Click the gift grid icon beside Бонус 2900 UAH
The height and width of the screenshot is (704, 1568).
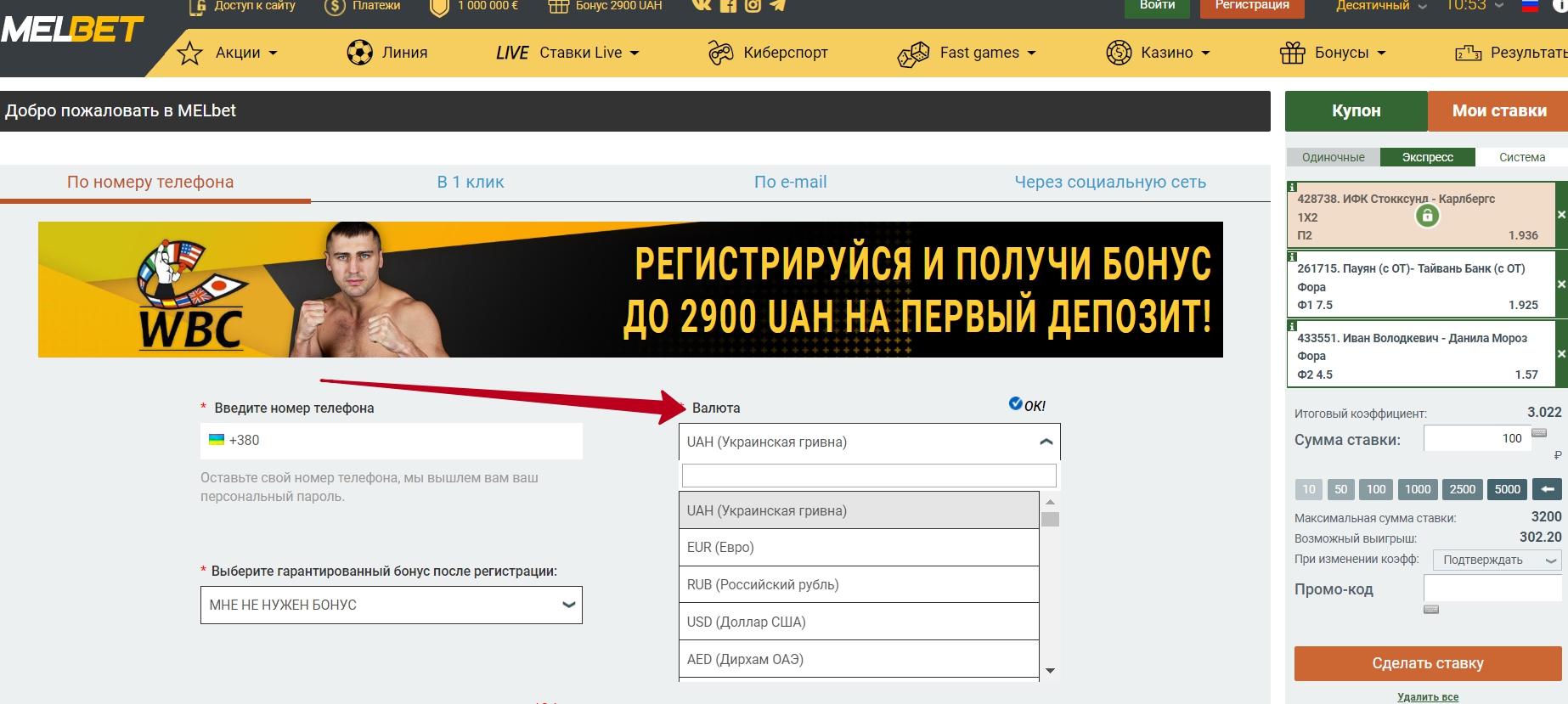[x=558, y=7]
